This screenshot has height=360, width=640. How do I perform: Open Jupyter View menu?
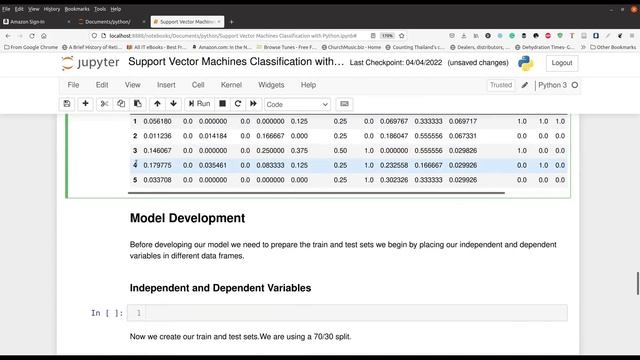coord(133,85)
